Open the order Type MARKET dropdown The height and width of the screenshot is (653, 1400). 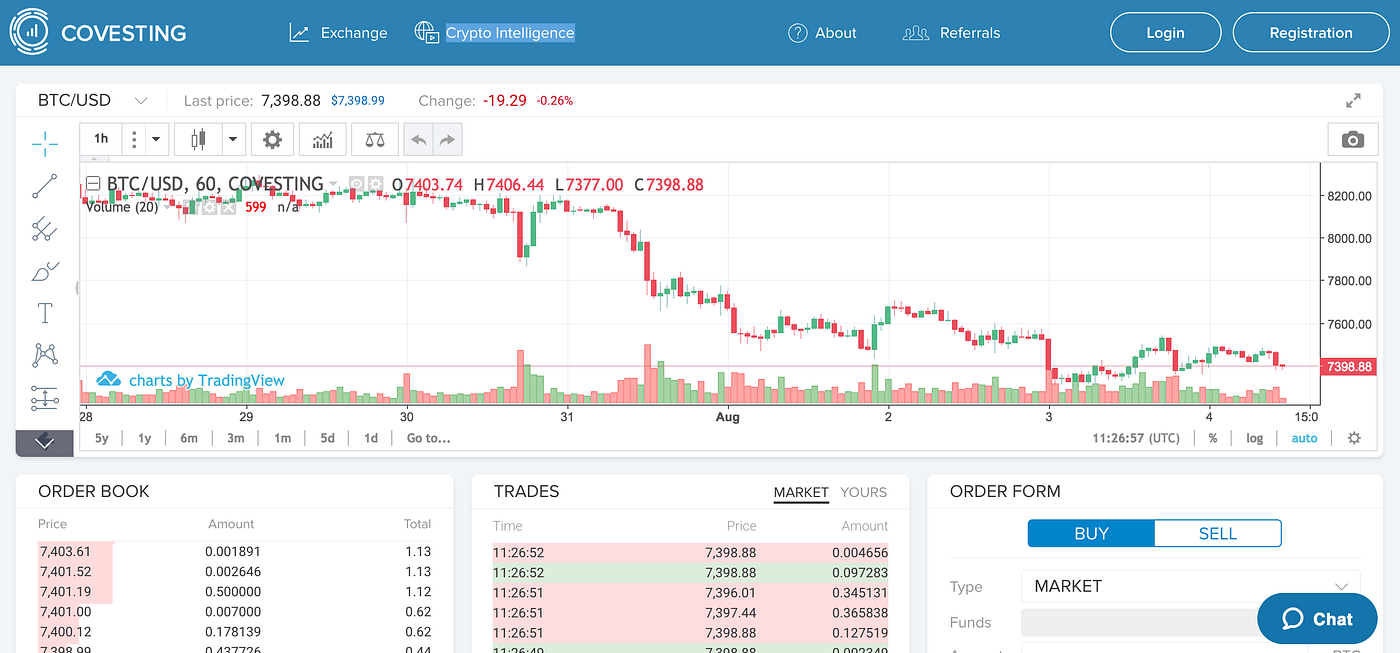(x=1190, y=586)
